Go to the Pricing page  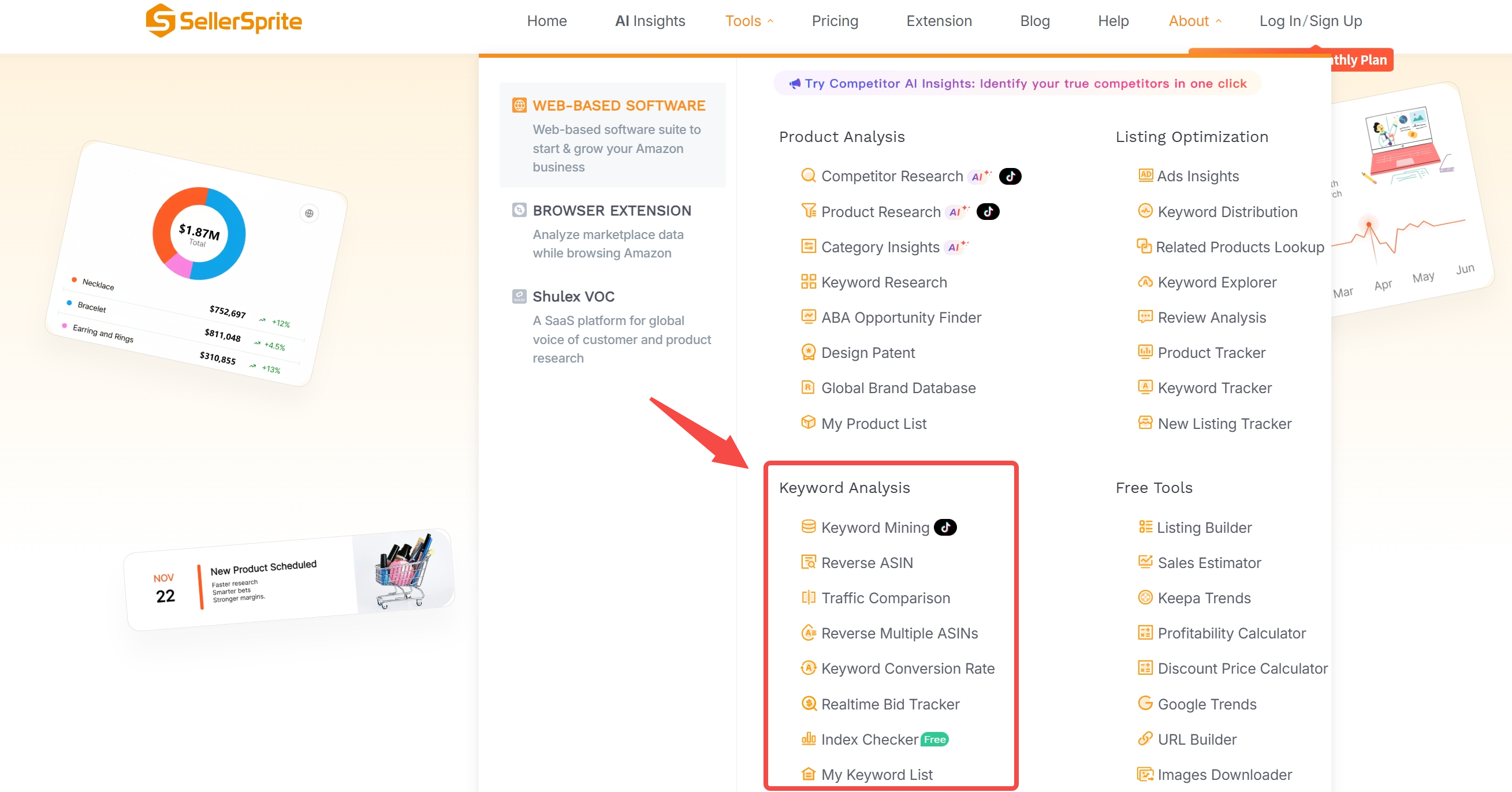pos(835,21)
